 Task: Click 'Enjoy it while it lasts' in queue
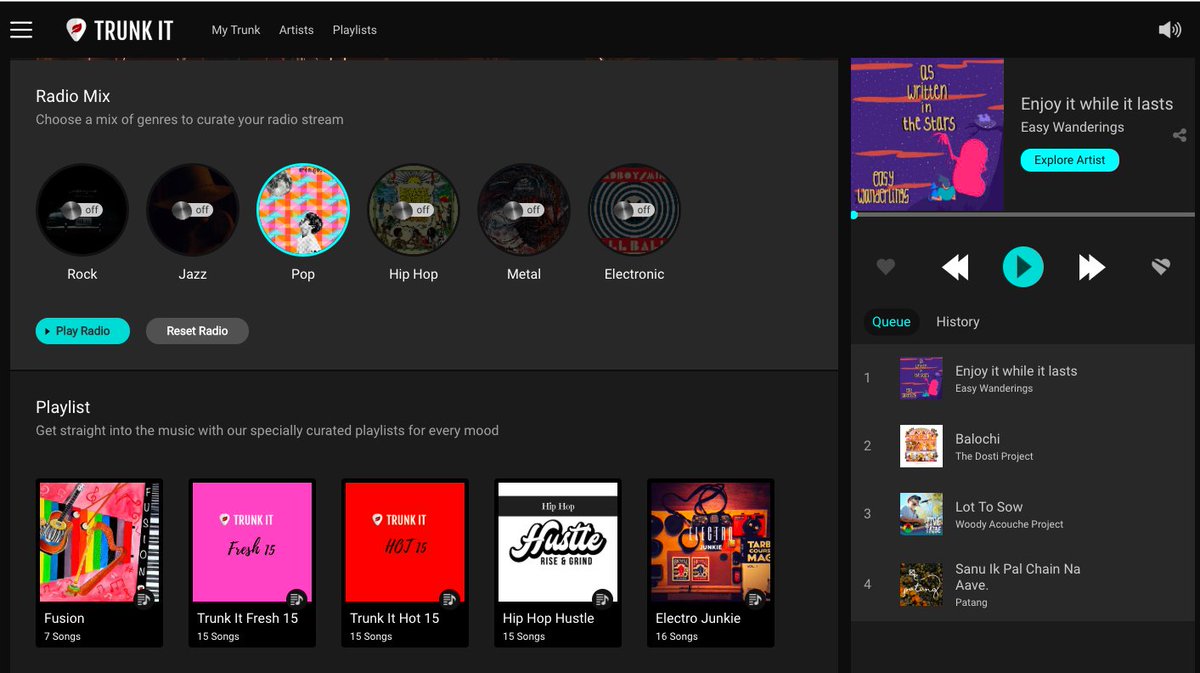tap(1016, 371)
